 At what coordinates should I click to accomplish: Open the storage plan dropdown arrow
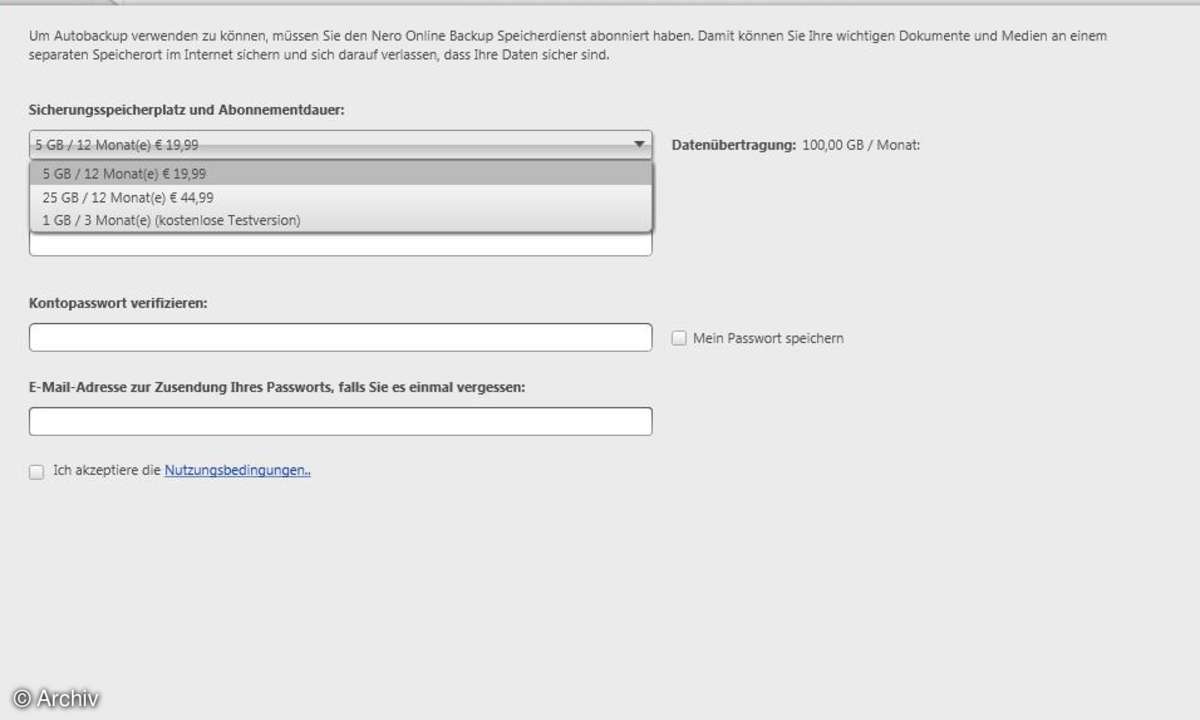point(640,145)
